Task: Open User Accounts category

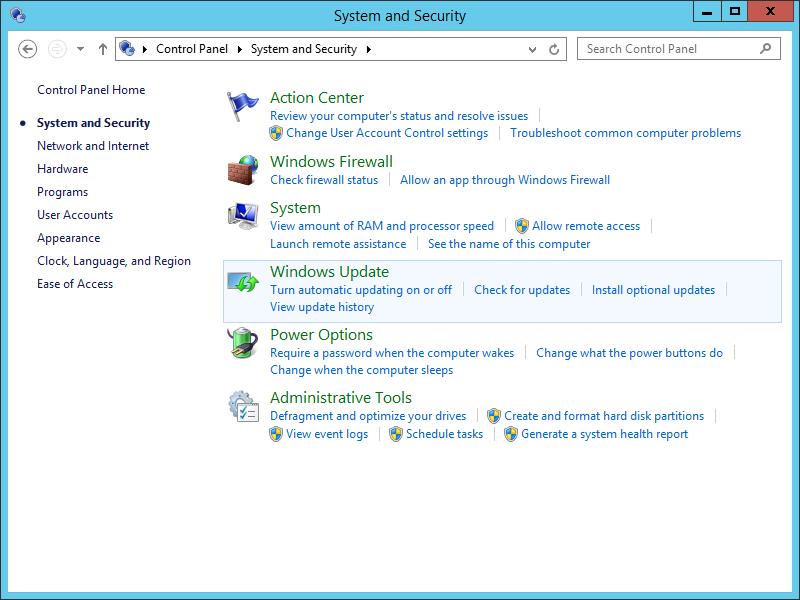Action: click(74, 215)
